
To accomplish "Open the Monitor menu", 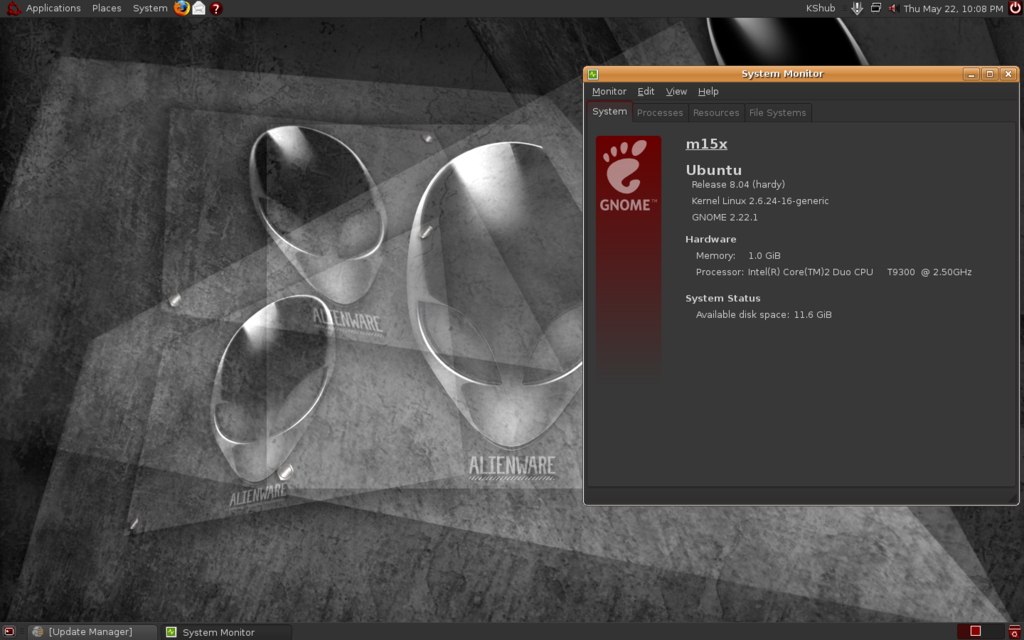I will point(609,91).
